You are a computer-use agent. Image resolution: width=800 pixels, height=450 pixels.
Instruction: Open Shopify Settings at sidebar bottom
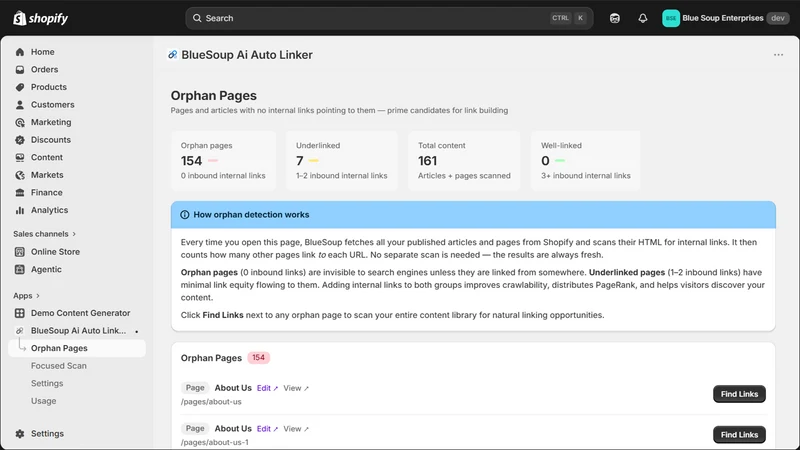[x=47, y=434]
